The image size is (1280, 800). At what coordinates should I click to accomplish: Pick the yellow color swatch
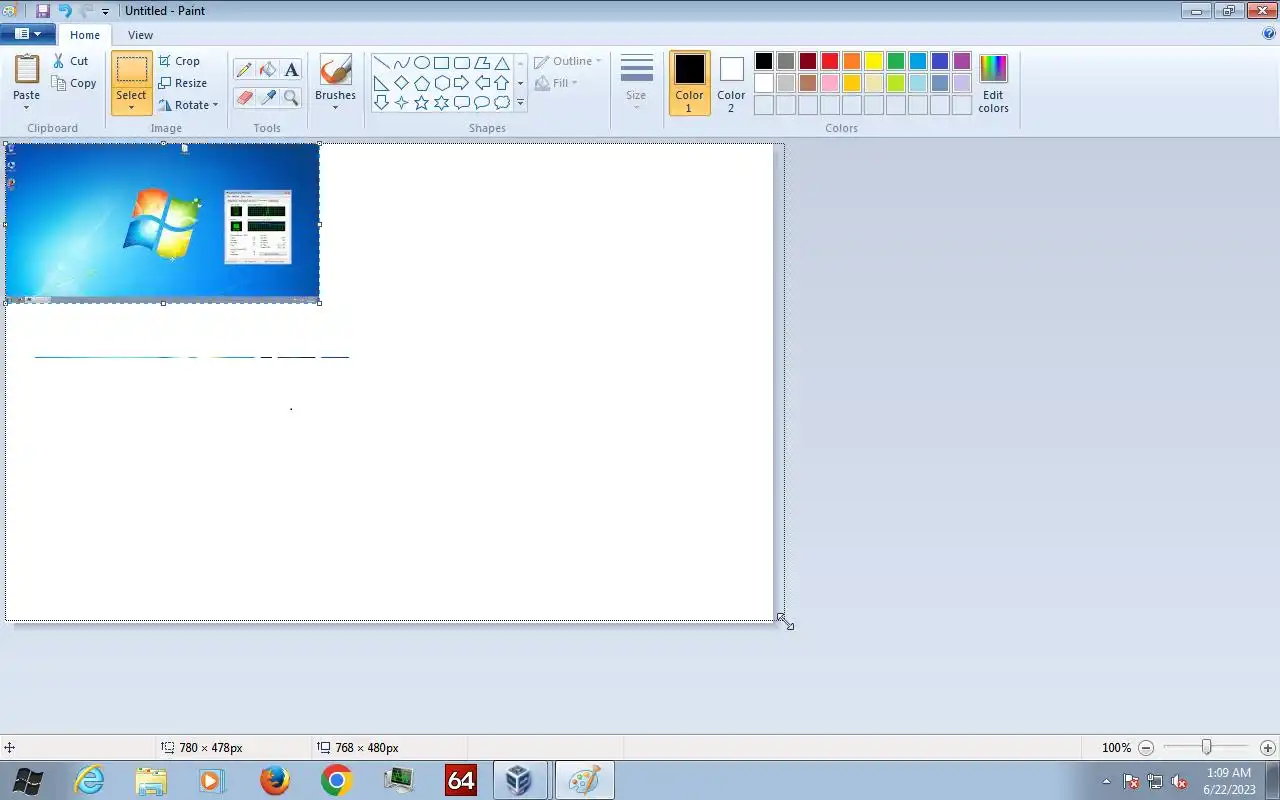[x=874, y=61]
